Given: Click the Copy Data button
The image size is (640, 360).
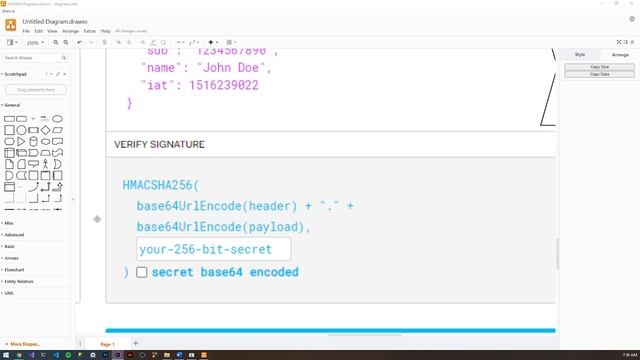Looking at the screenshot, I should click(x=600, y=74).
